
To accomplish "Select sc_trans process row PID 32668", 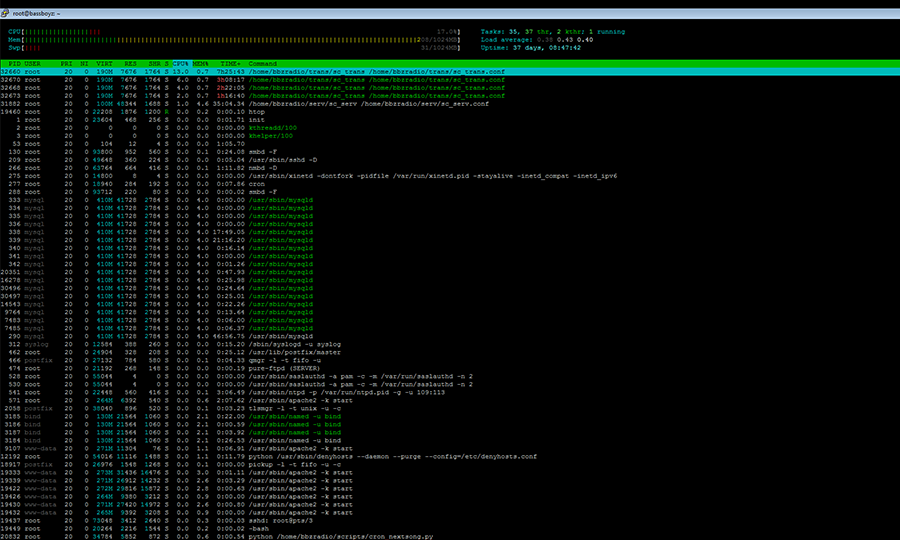I will (x=450, y=88).
